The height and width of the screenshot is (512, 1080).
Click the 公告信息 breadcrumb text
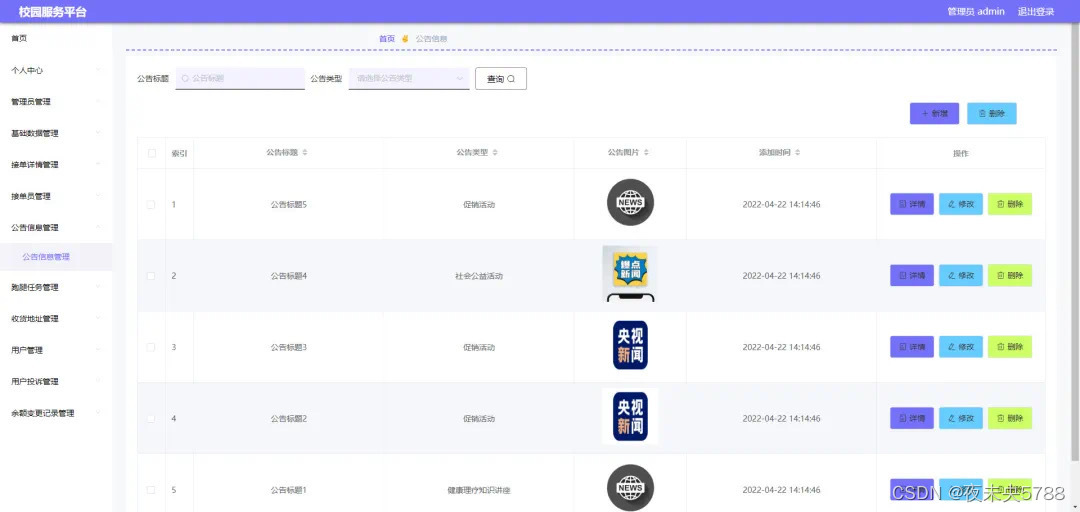[431, 39]
